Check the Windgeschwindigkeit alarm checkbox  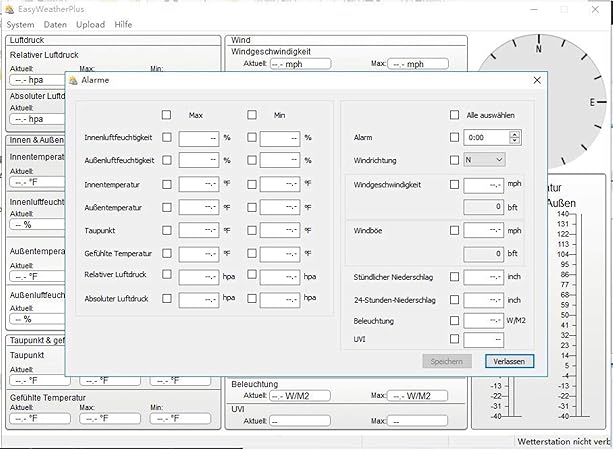coord(455,184)
